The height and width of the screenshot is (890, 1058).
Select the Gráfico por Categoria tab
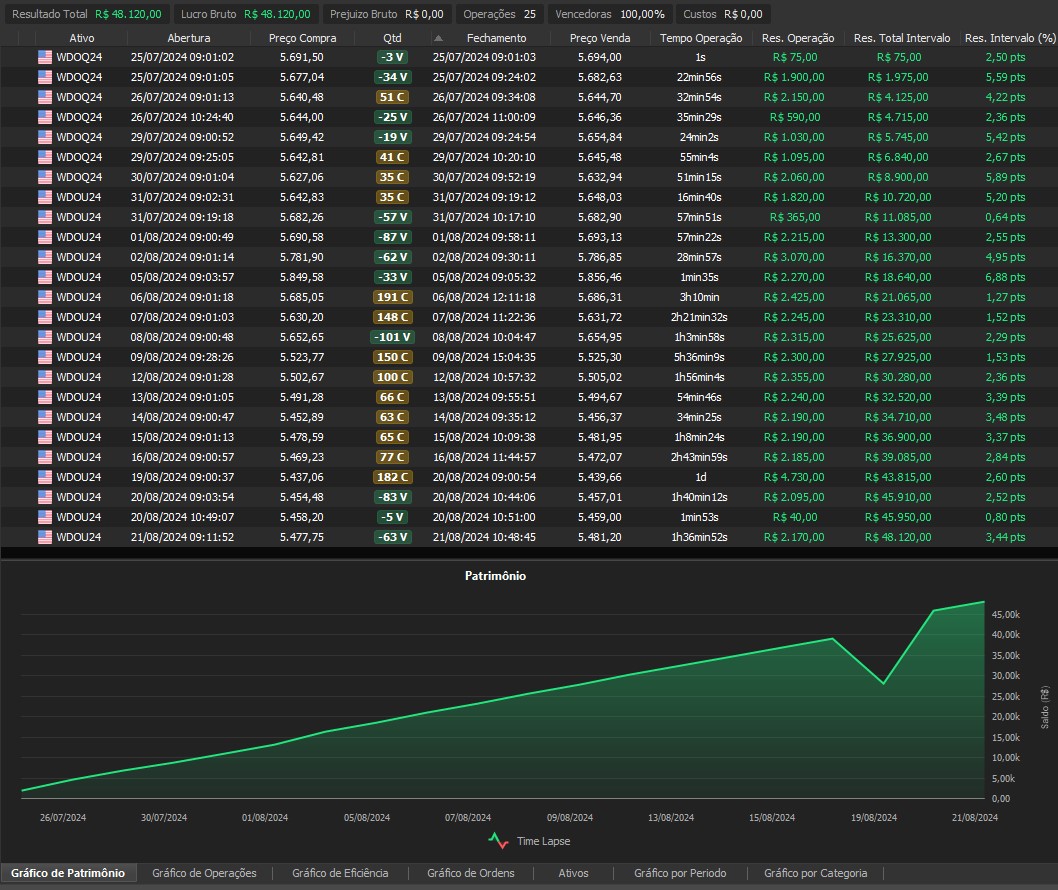click(815, 873)
